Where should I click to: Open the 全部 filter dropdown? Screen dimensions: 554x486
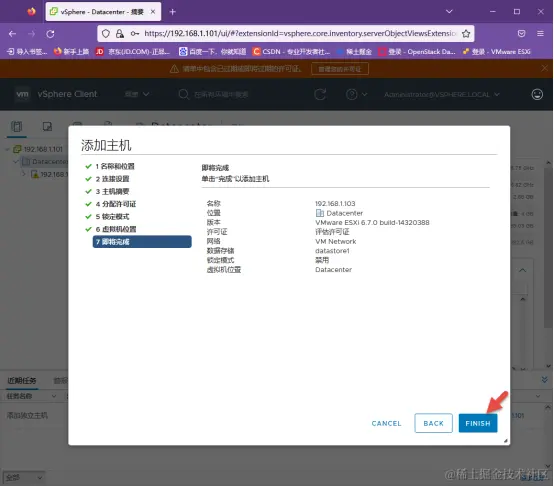[24, 478]
